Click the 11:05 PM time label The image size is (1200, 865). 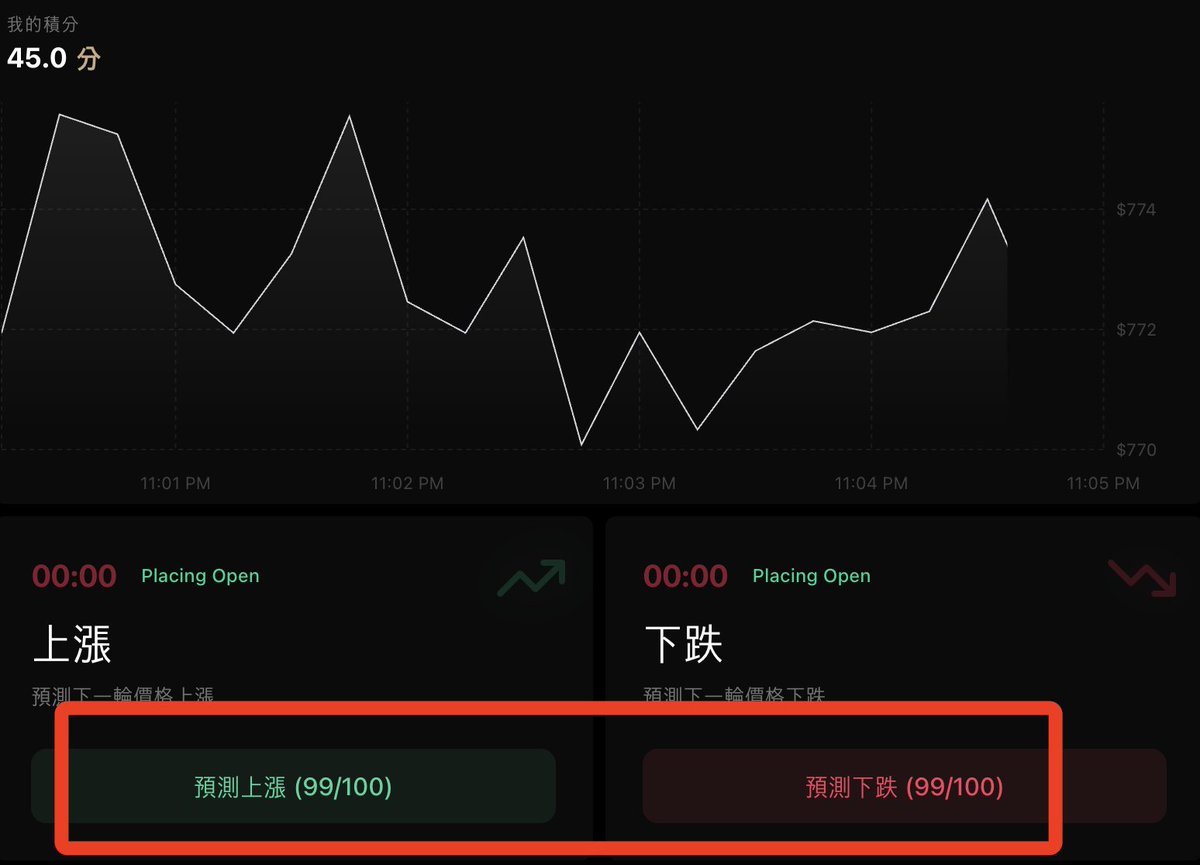point(1103,483)
